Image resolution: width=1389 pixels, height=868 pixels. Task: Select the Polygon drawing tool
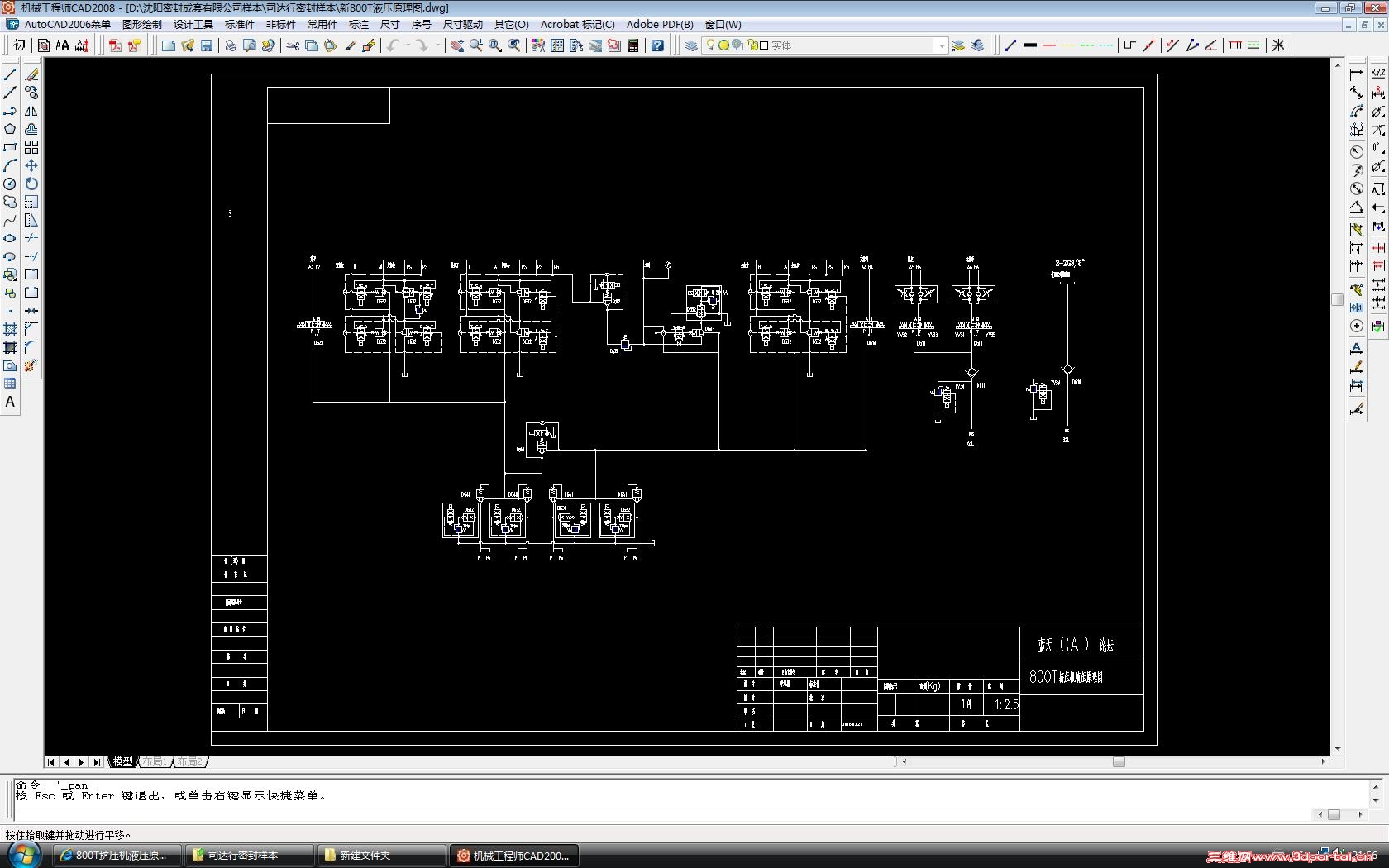[10, 129]
